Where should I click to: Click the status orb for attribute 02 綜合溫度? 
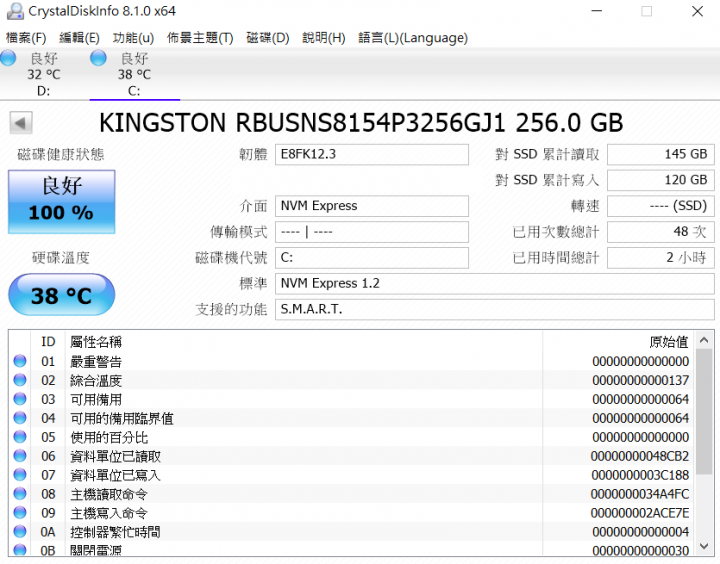[20, 380]
